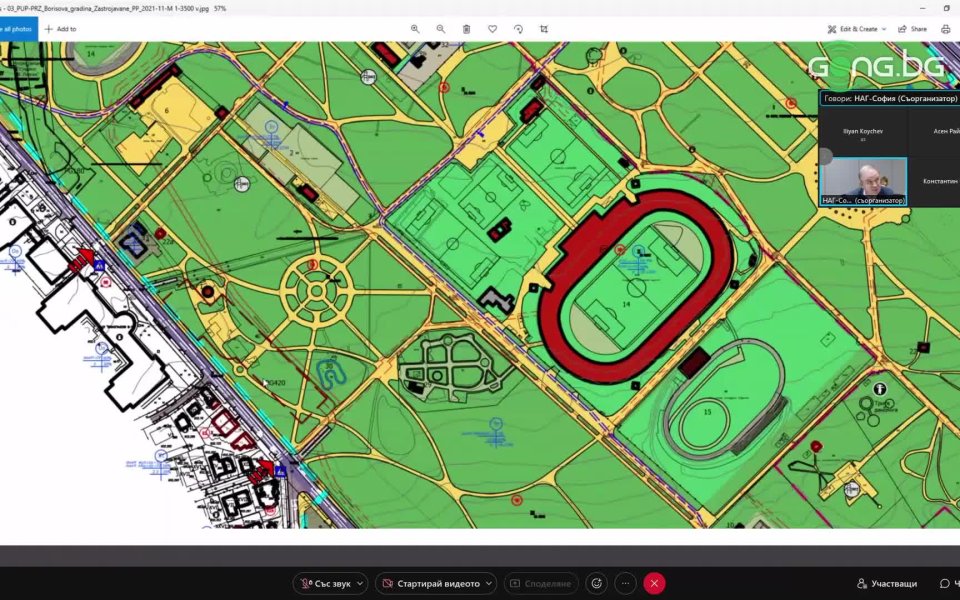Go back to all photos
Screen dimensions: 960x600
18,29
